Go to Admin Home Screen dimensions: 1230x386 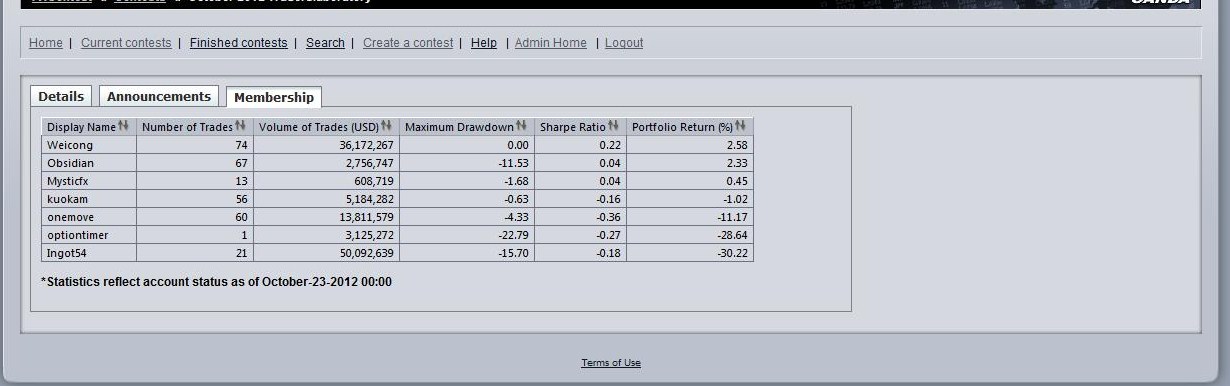point(551,43)
